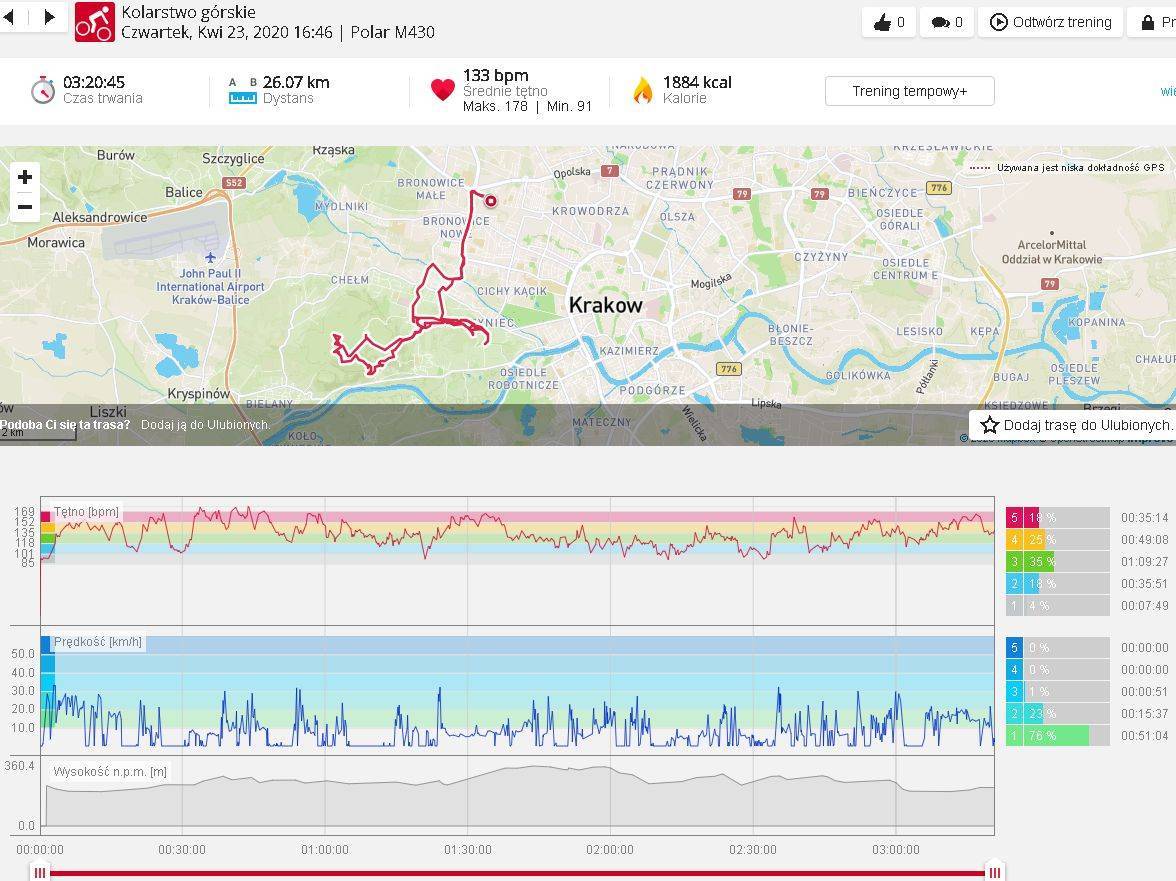Grab the left timeline range handle

[x=40, y=872]
